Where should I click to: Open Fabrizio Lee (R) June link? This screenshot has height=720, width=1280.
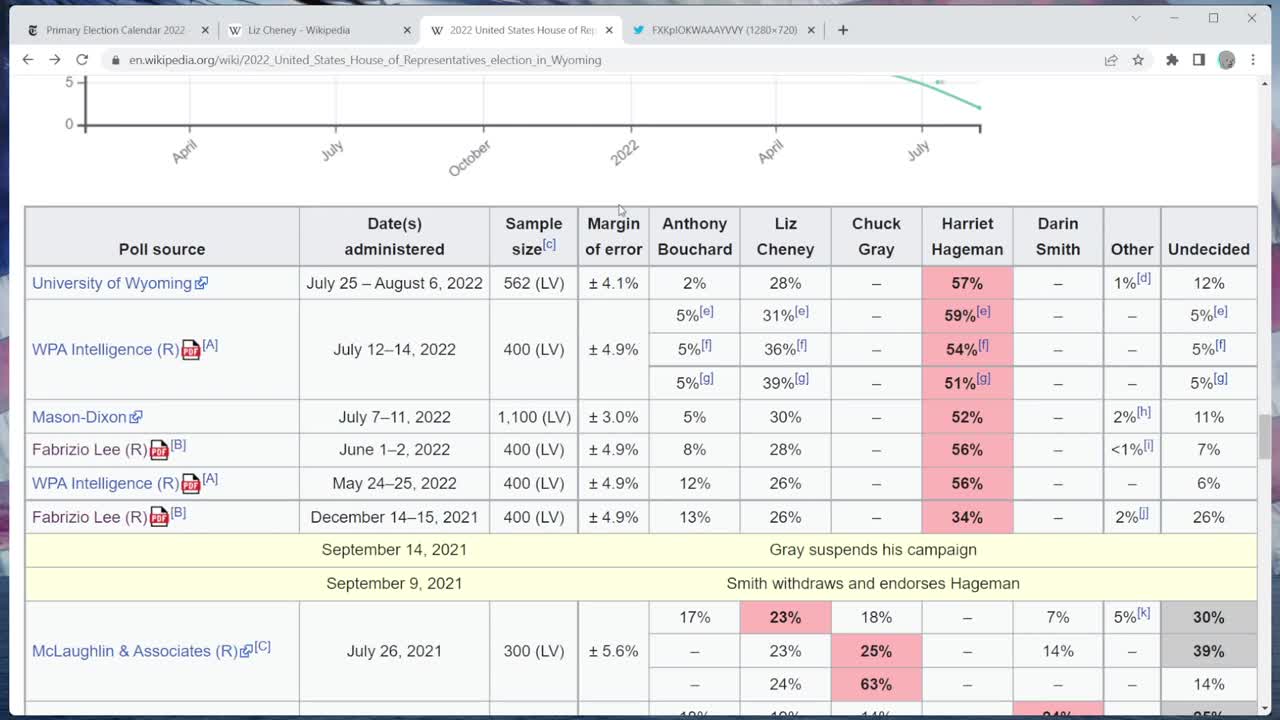[89, 450]
